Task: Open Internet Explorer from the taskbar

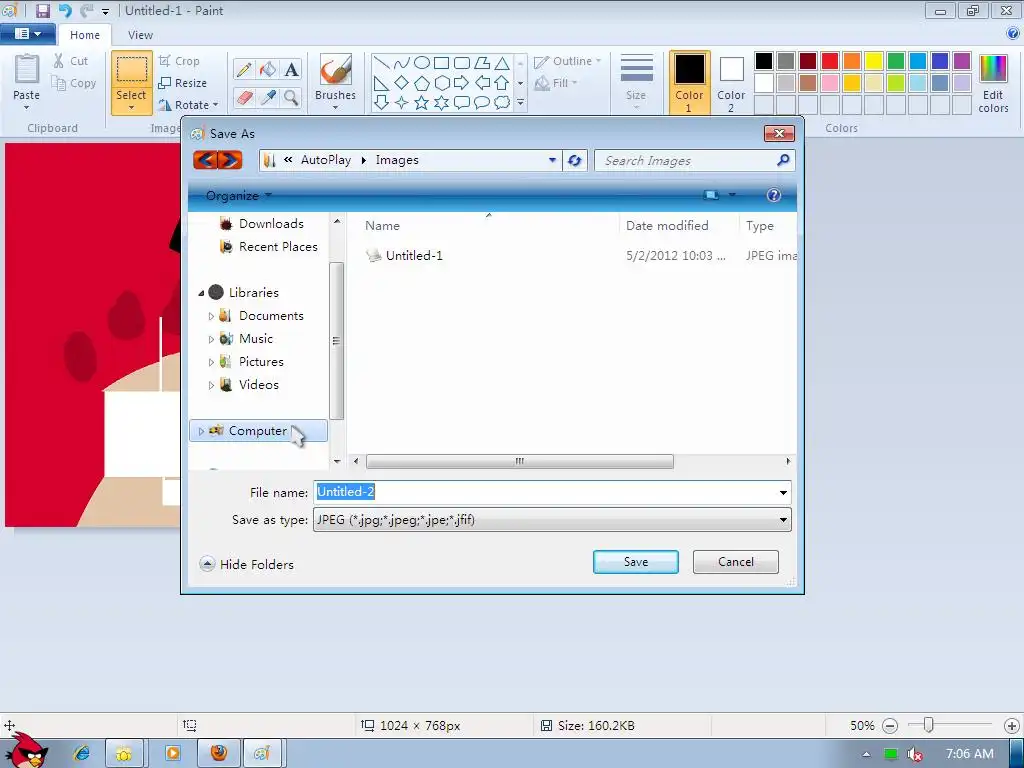Action: click(82, 753)
